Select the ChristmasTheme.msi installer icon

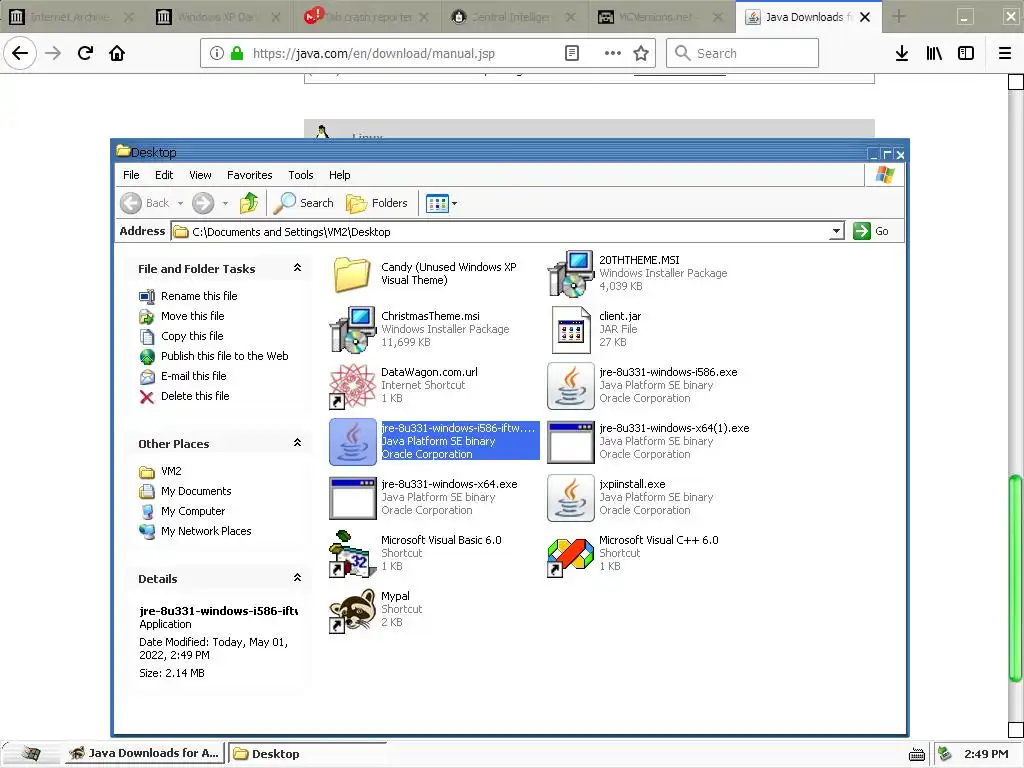(x=353, y=330)
